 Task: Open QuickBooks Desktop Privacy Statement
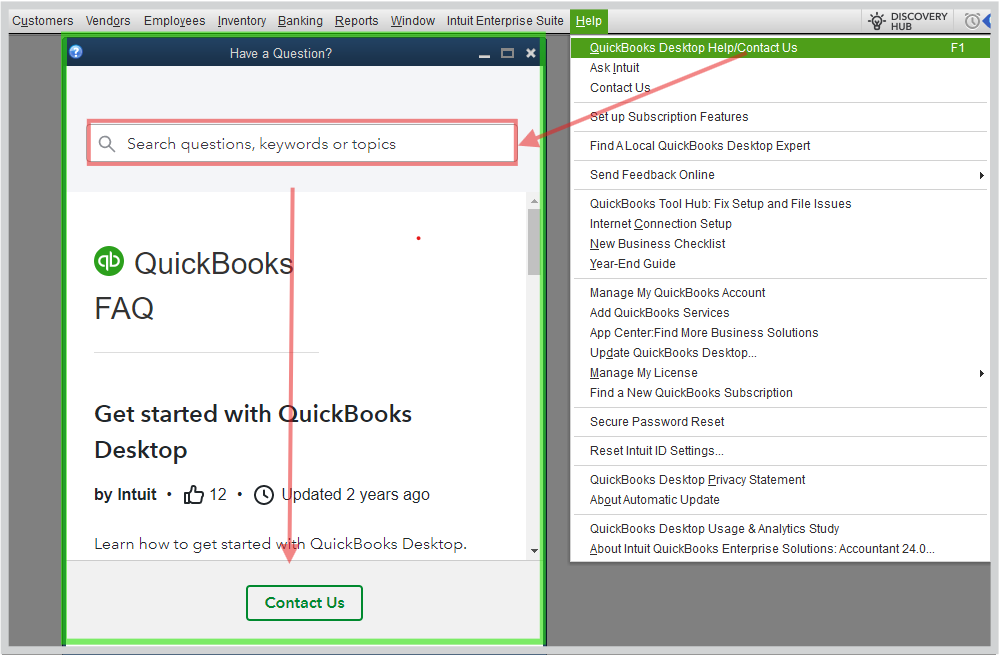(x=780, y=480)
